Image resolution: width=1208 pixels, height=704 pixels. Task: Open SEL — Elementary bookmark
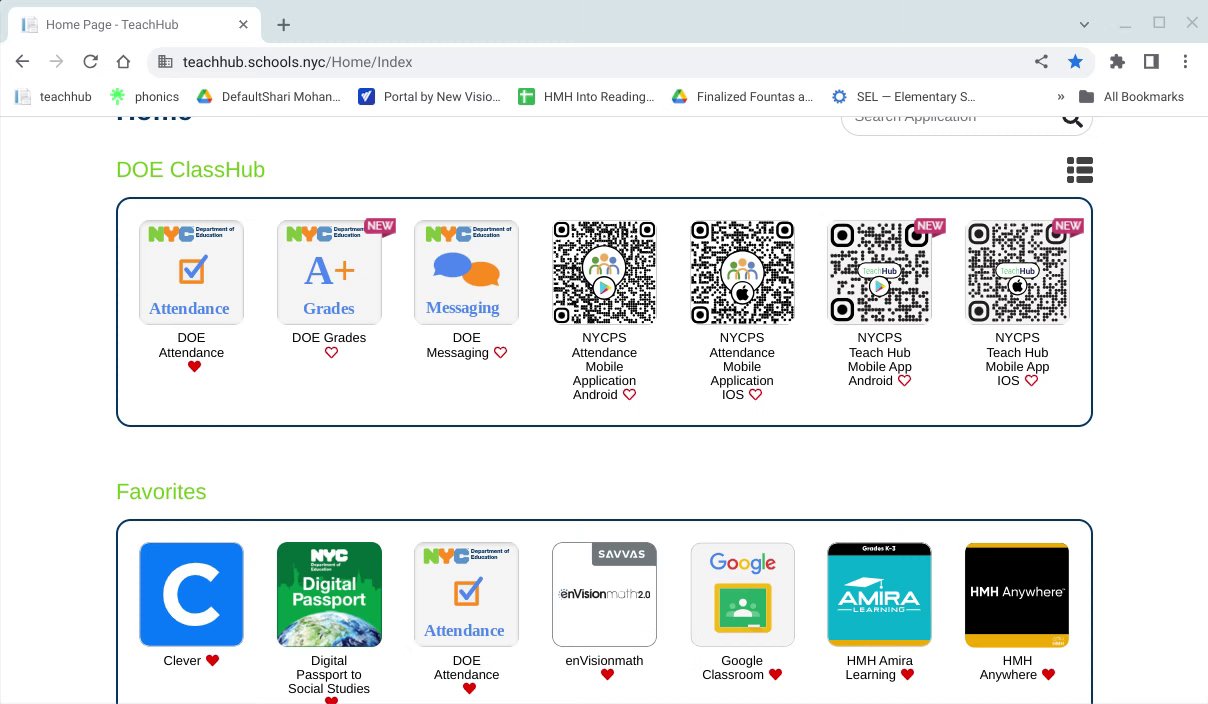tap(903, 97)
